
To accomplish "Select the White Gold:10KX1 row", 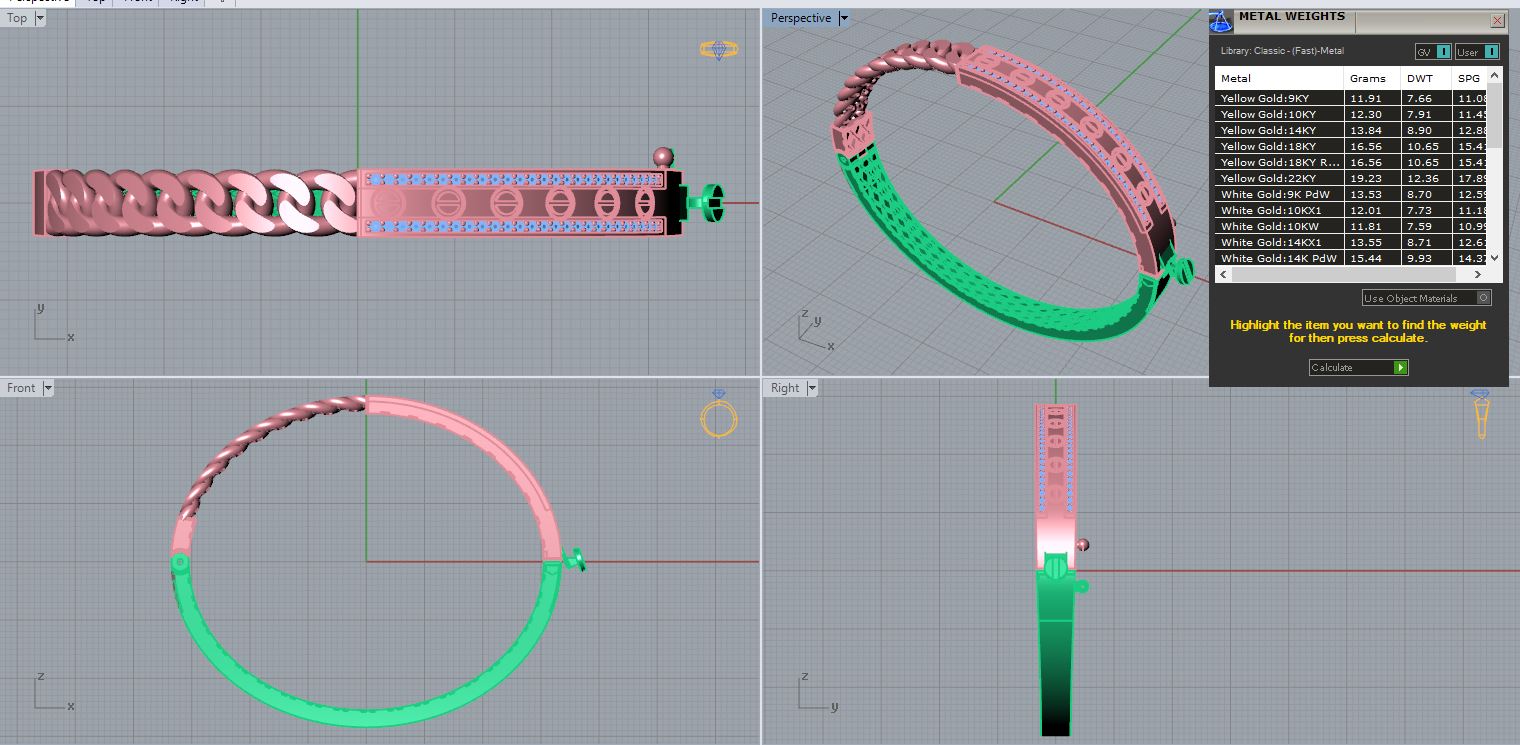I will pyautogui.click(x=1351, y=210).
